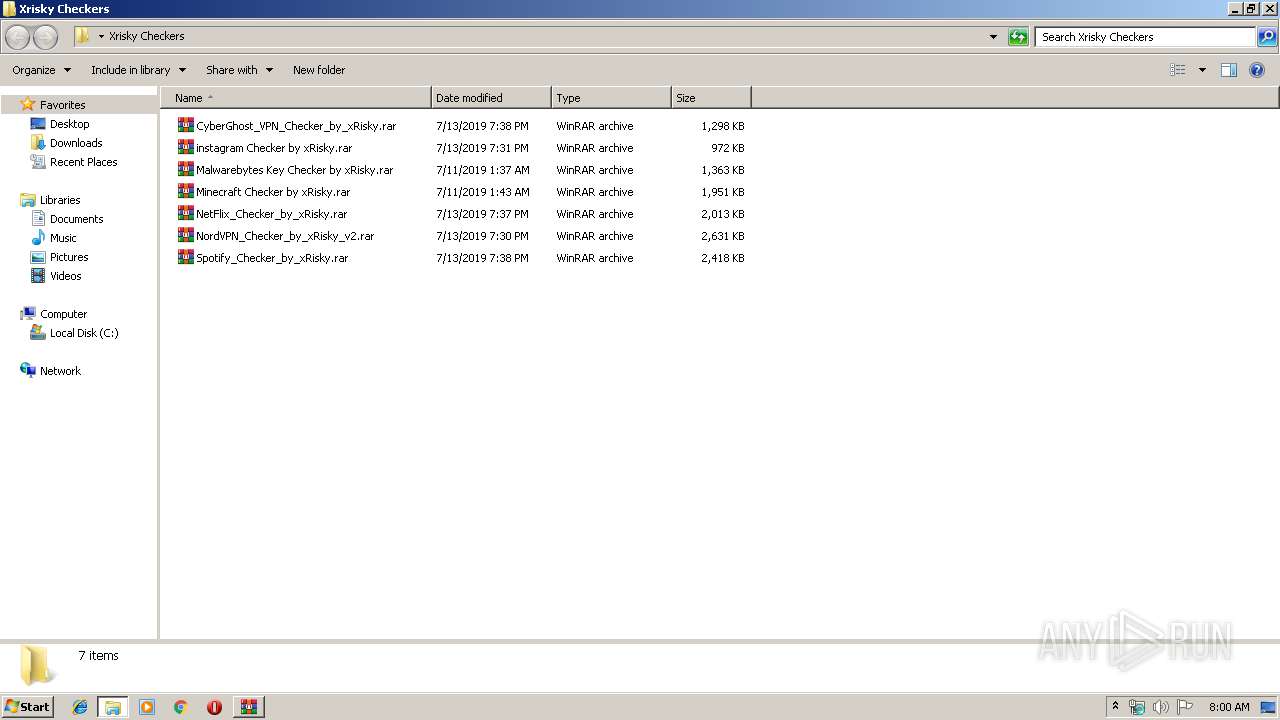Select NordVPN_Checker_by_xRisky_v2.rar archive icon

click(185, 236)
